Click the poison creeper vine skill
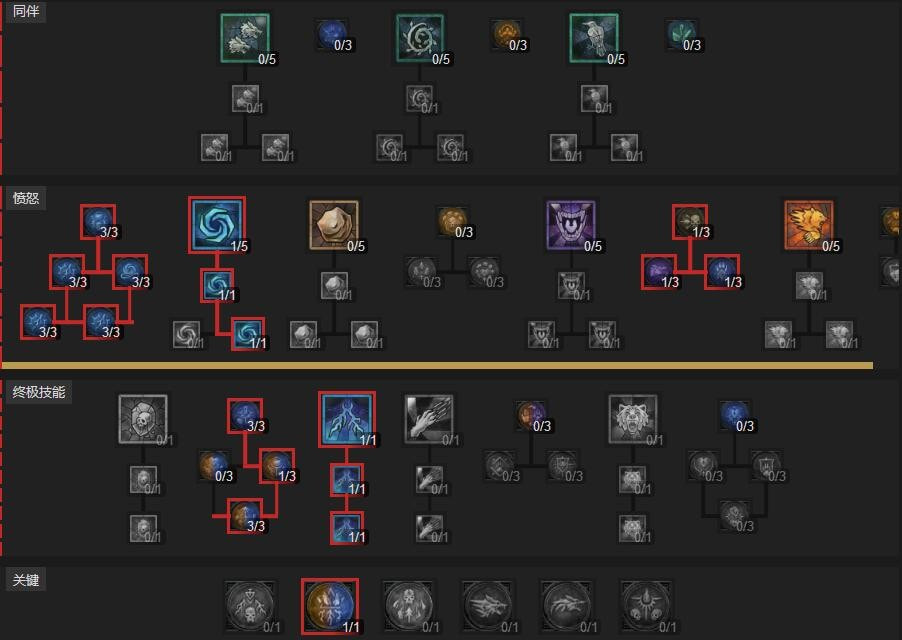The image size is (902, 640). [420, 38]
